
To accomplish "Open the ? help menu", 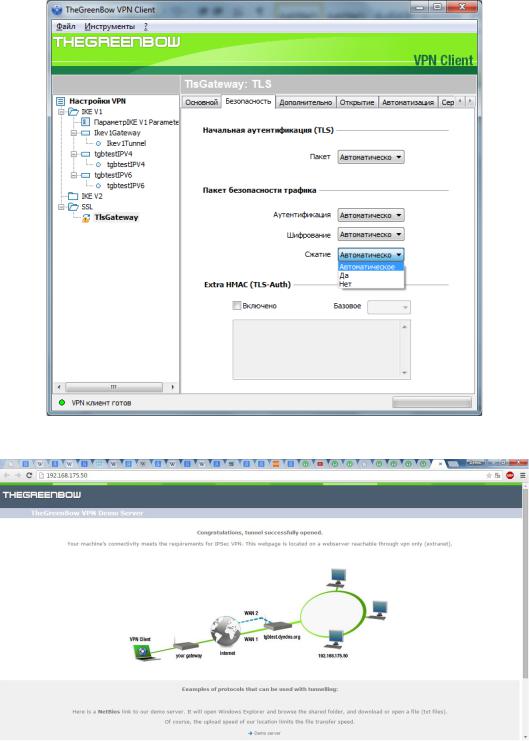I will point(146,26).
